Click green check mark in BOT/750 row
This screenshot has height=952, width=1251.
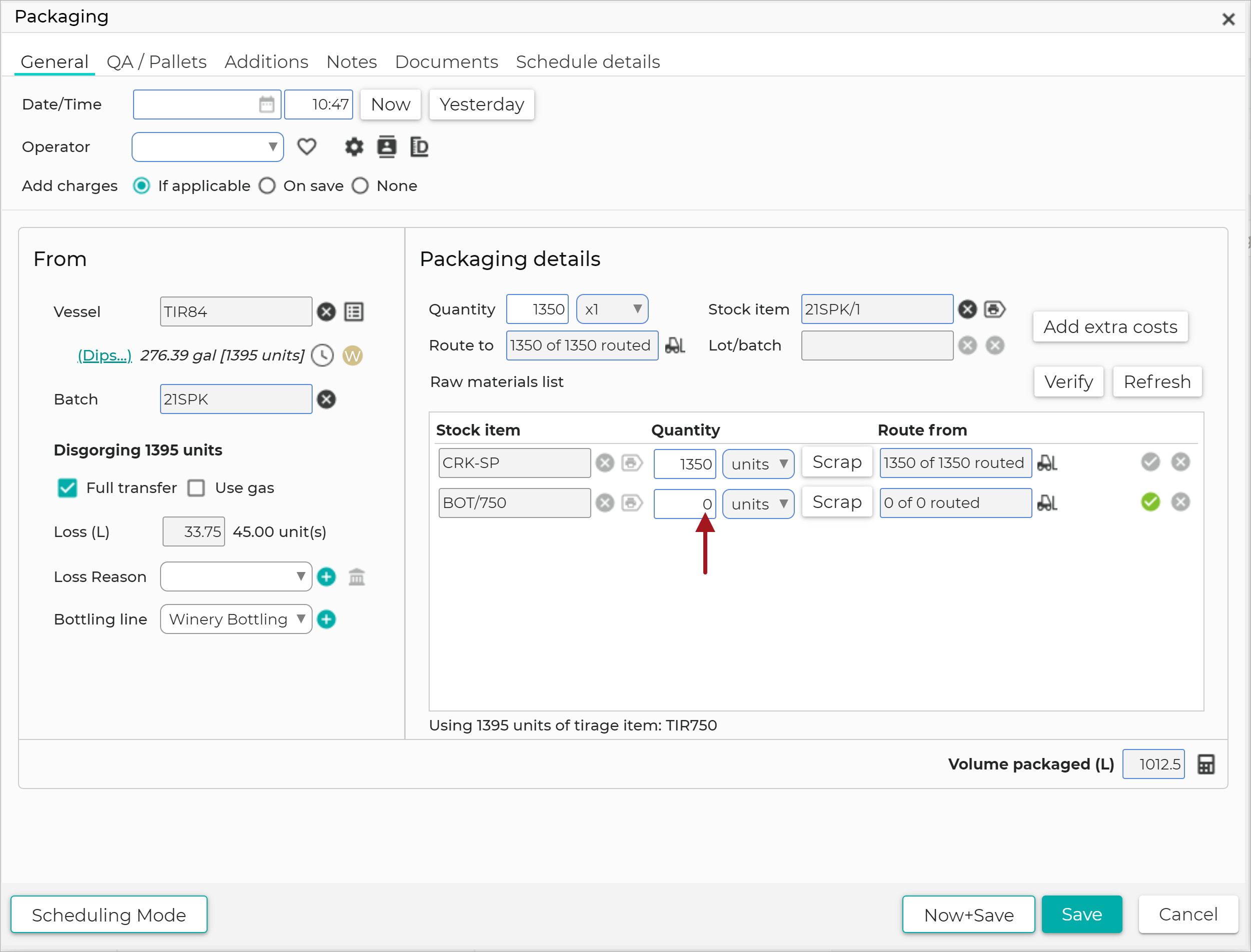(x=1150, y=501)
